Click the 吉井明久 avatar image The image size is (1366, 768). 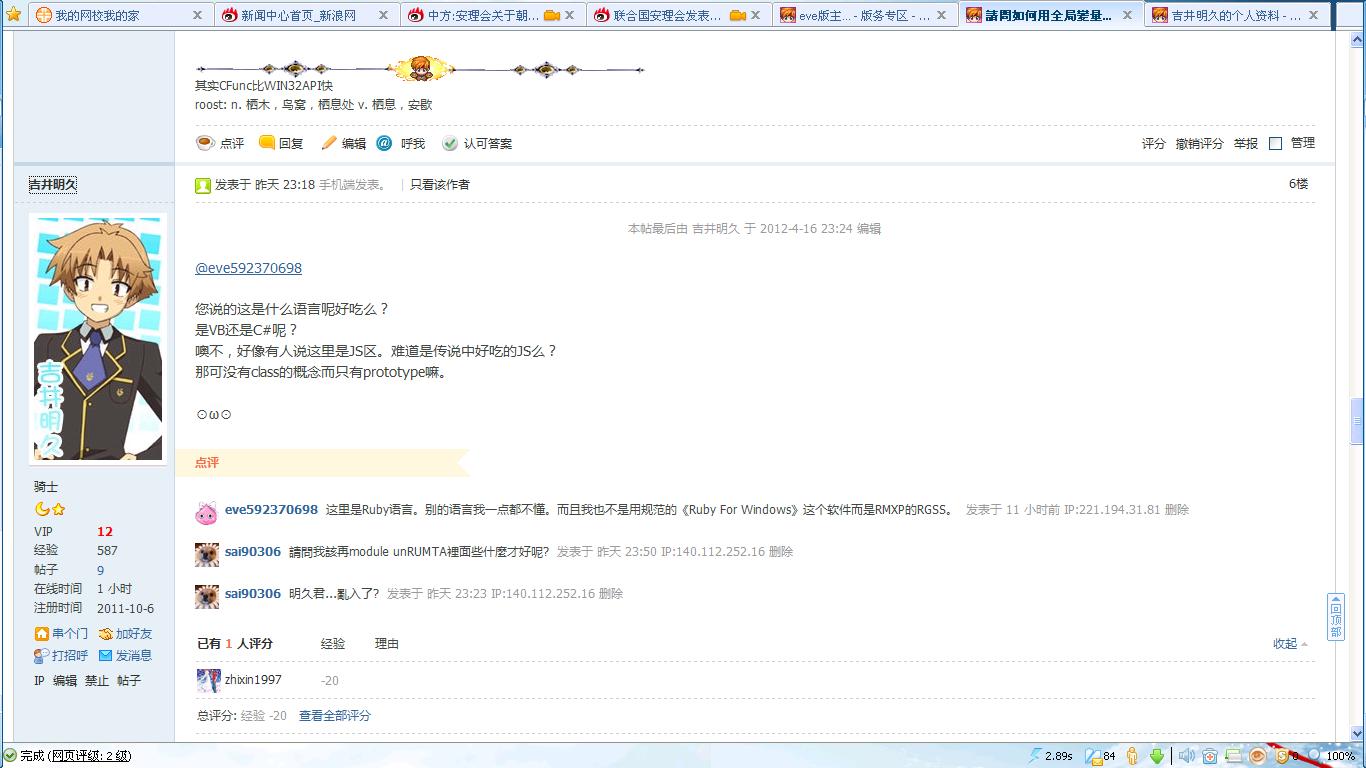(x=98, y=337)
